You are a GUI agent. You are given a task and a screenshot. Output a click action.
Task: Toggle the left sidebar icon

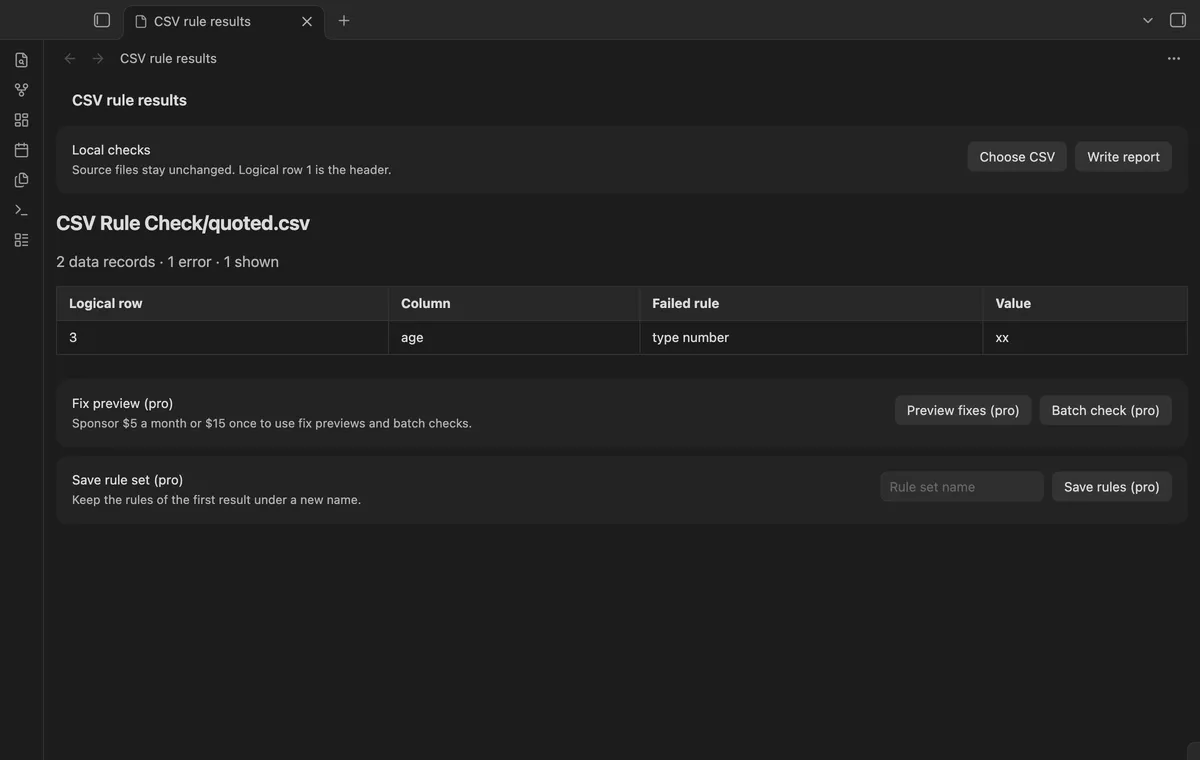[x=102, y=20]
